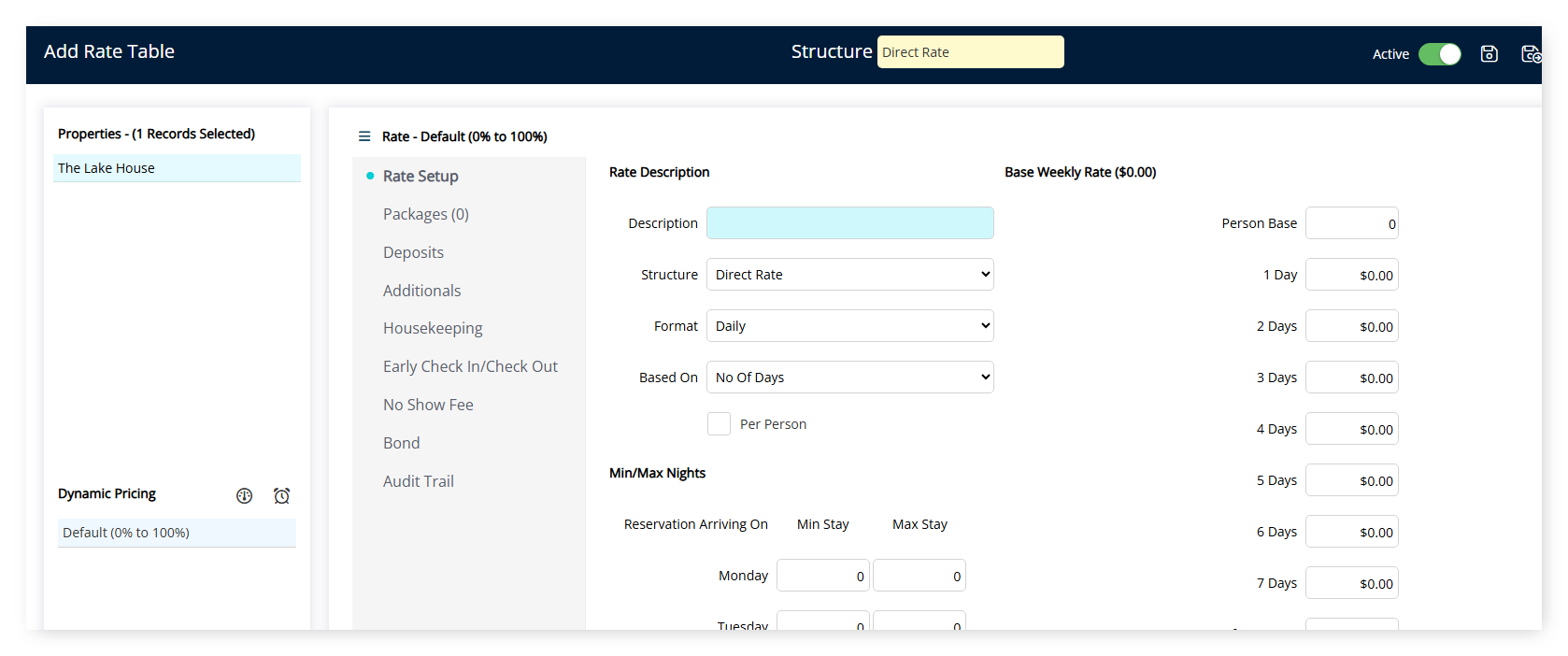Click the 5 Days rate field
Screen dimensions: 1568x656
1352,480
